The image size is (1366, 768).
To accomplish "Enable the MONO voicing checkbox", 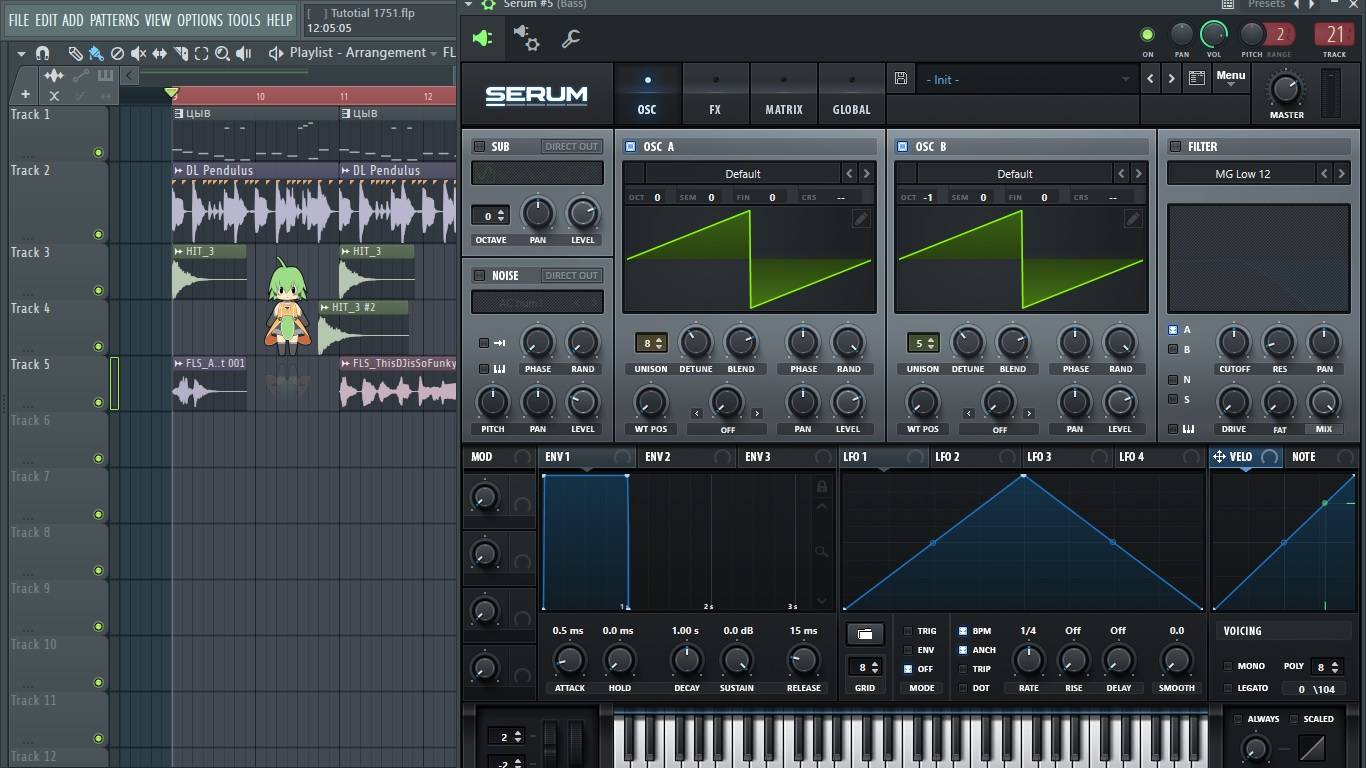I will pyautogui.click(x=1228, y=666).
